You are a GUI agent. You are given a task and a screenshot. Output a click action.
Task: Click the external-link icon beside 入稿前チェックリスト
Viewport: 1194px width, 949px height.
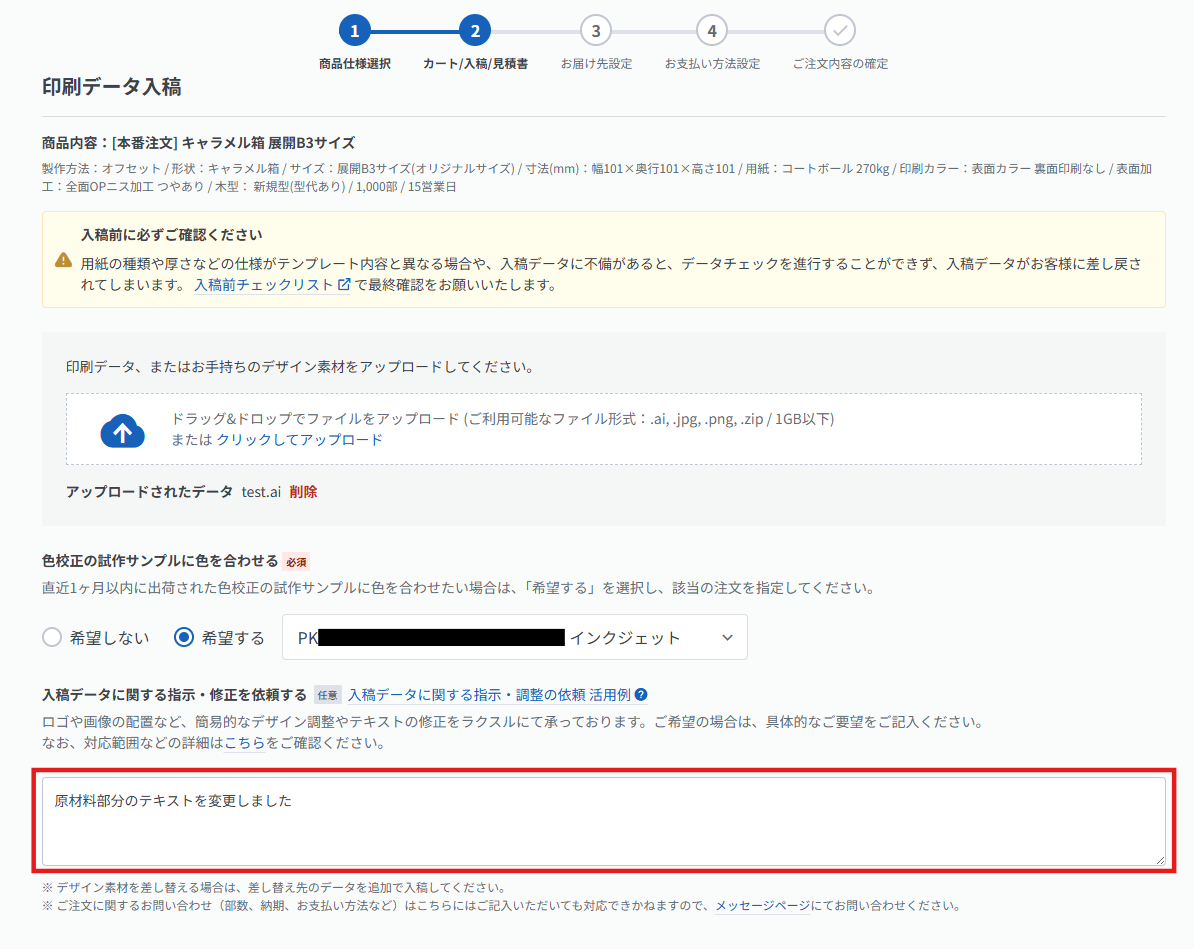pos(344,284)
